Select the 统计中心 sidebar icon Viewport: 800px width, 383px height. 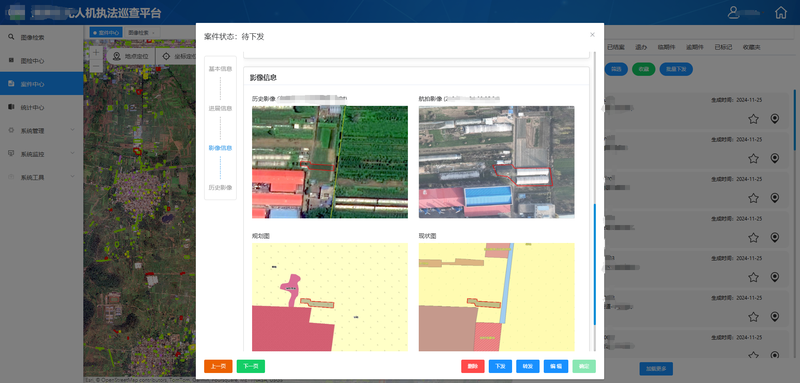(11, 107)
